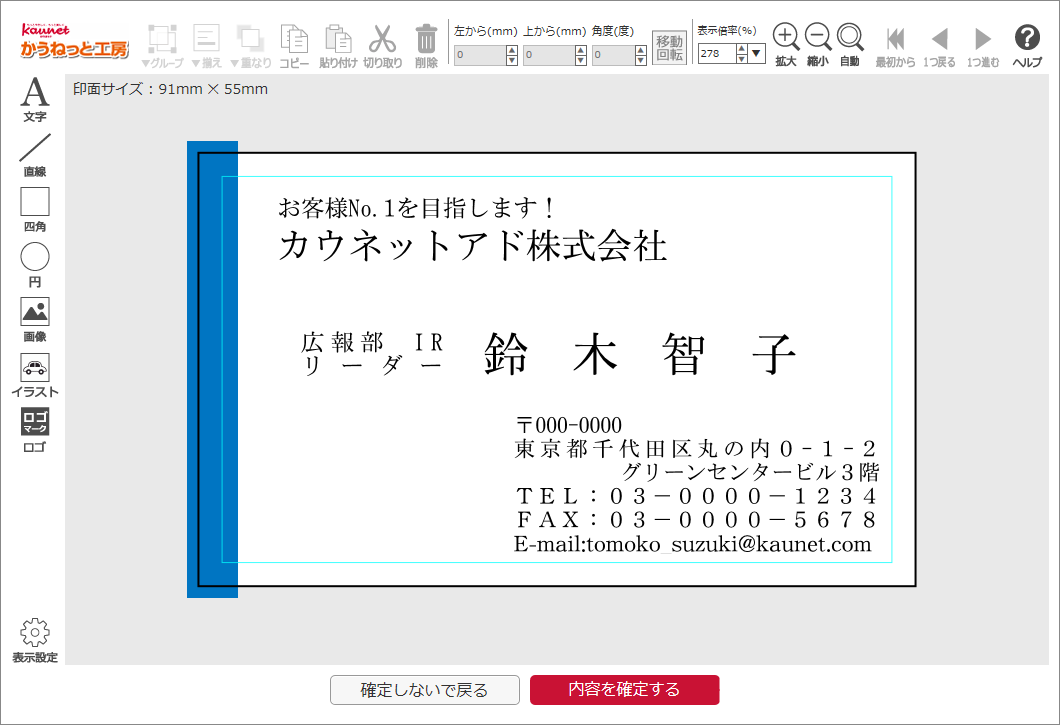Click the 自動 auto zoom icon
Viewport: 1060px width, 725px height.
point(850,45)
